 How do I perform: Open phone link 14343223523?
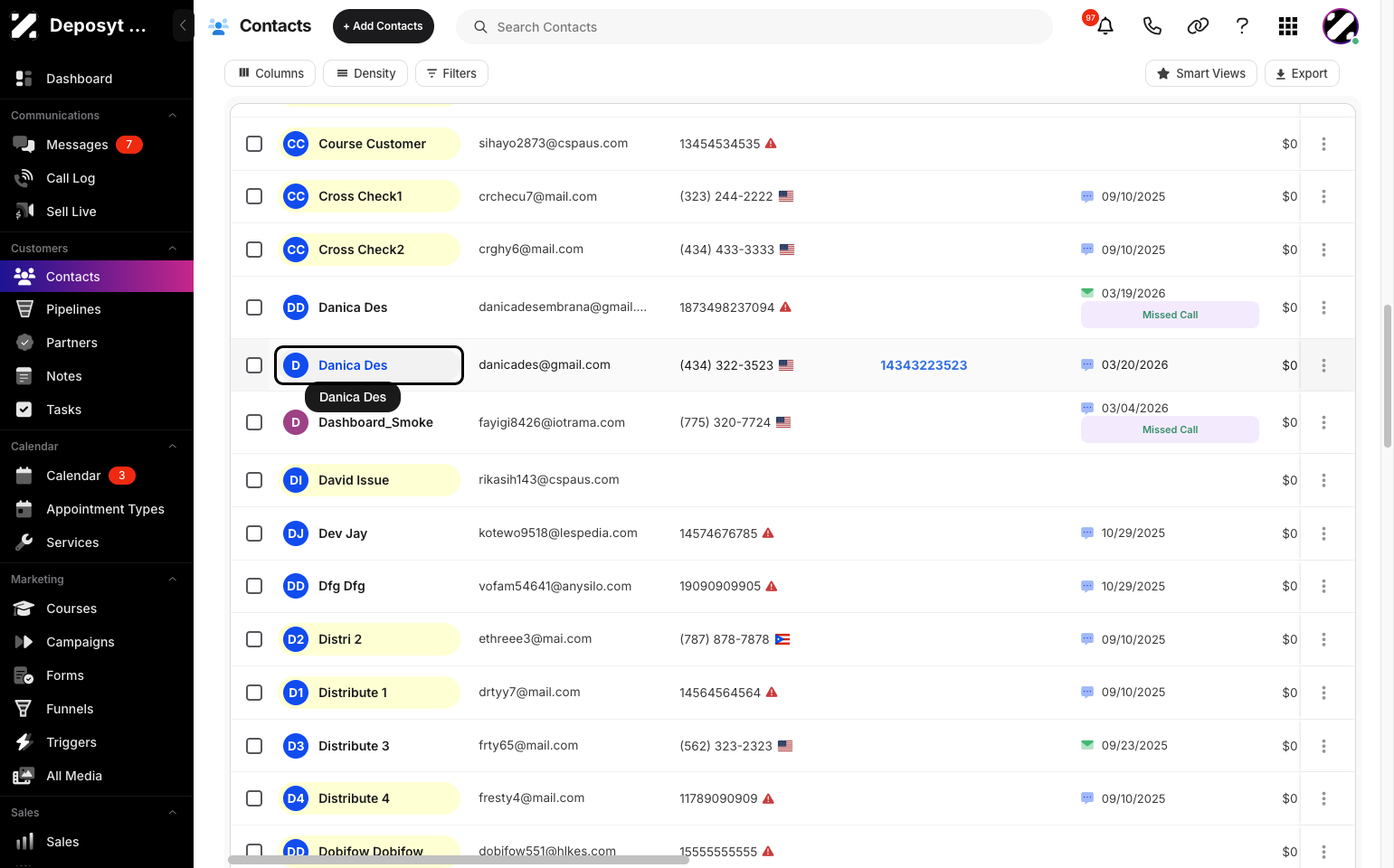click(924, 365)
